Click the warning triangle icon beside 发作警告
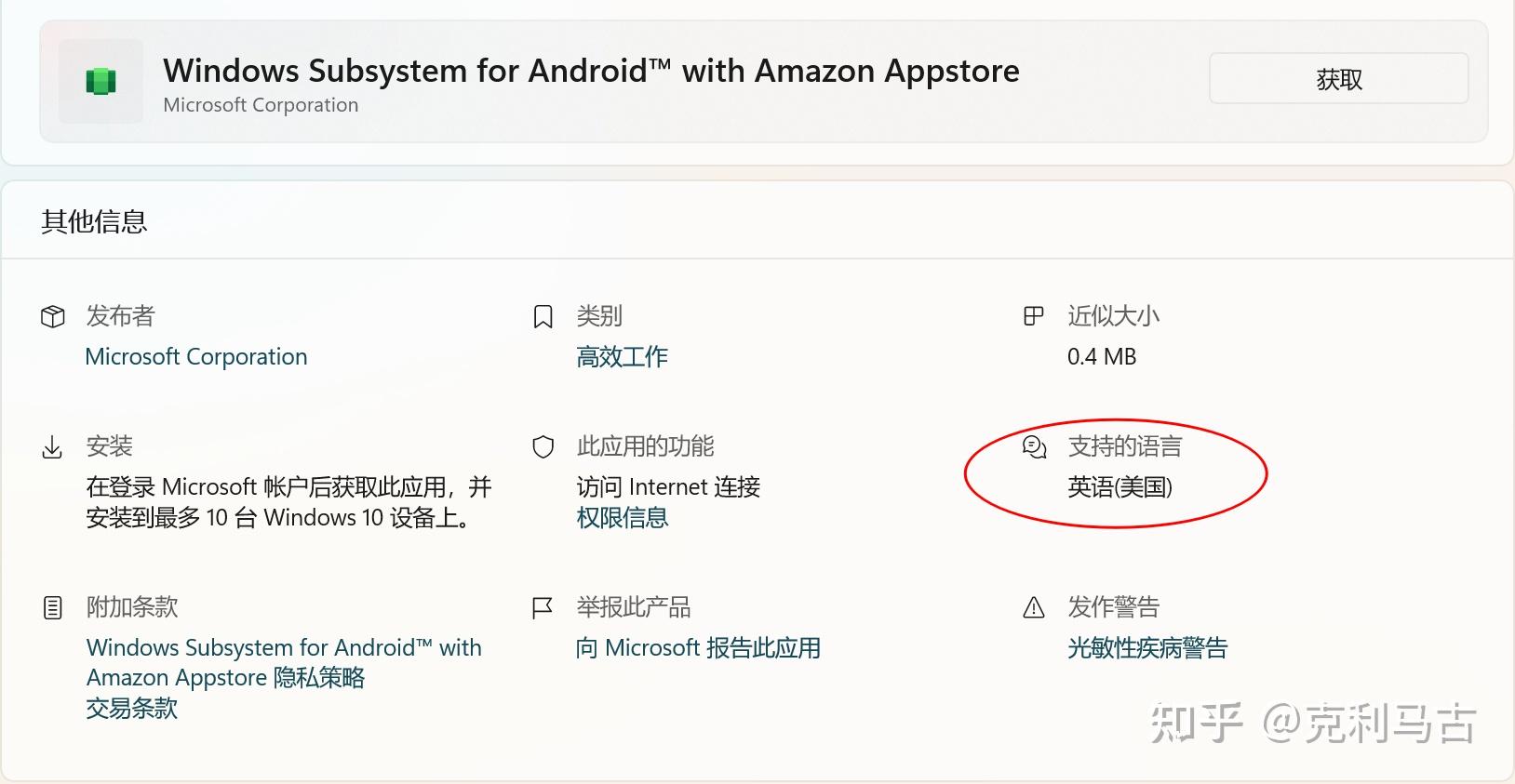Image resolution: width=1515 pixels, height=784 pixels. (1034, 608)
